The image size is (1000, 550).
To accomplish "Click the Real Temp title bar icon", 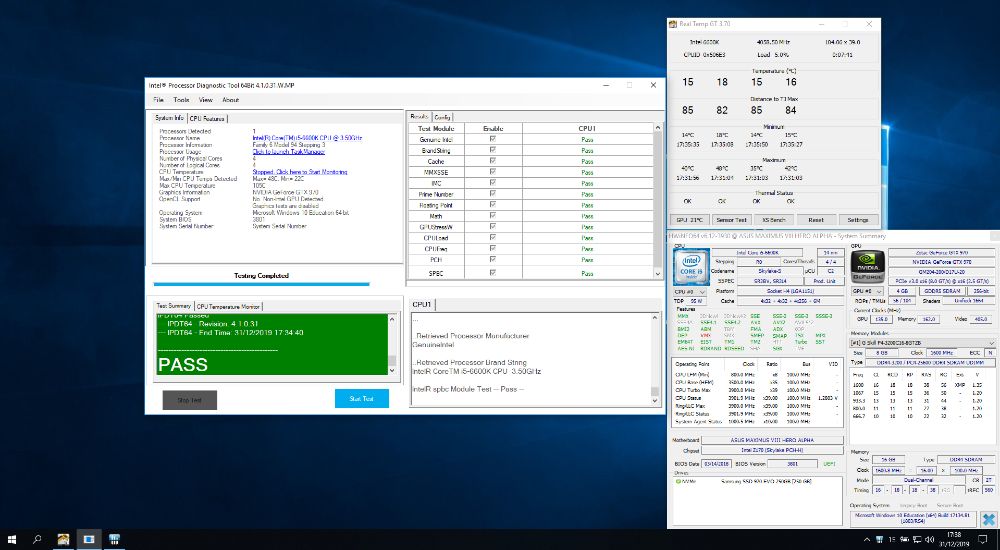I will (x=672, y=24).
